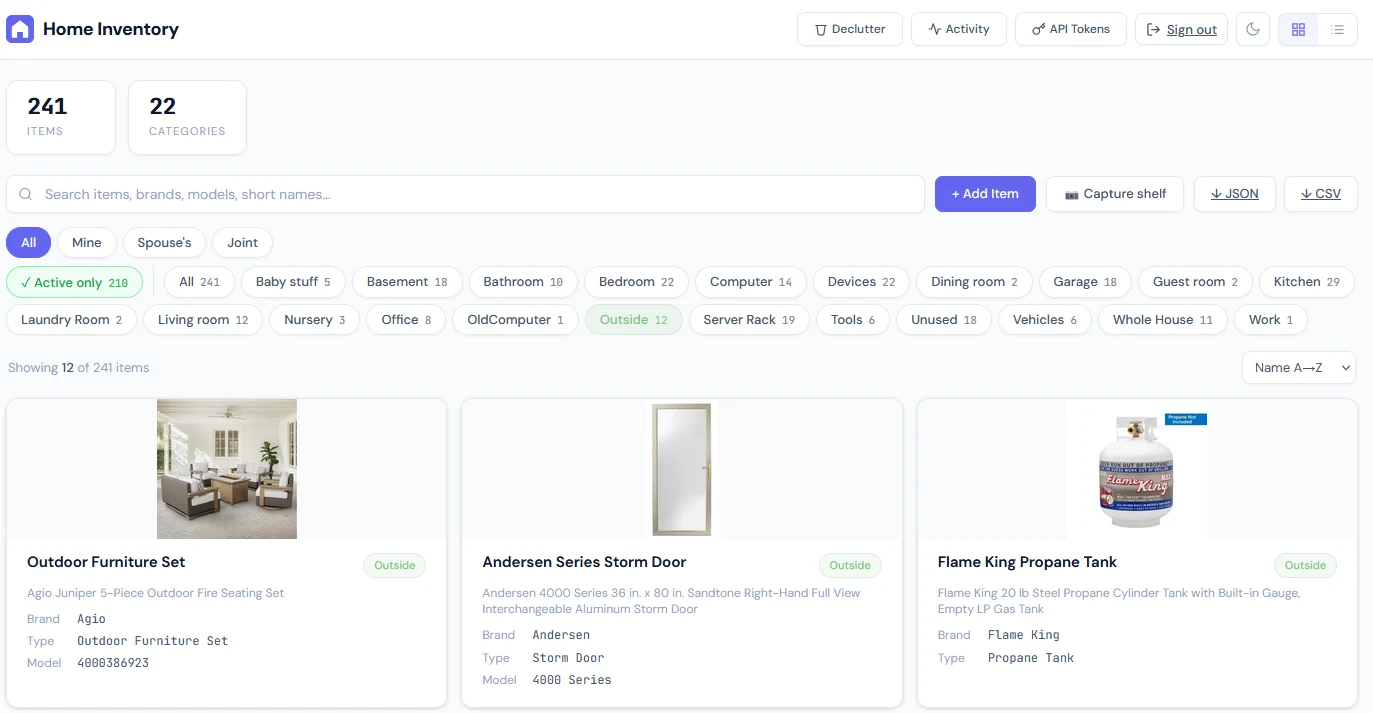Click the Agio brand value

pyautogui.click(x=91, y=619)
